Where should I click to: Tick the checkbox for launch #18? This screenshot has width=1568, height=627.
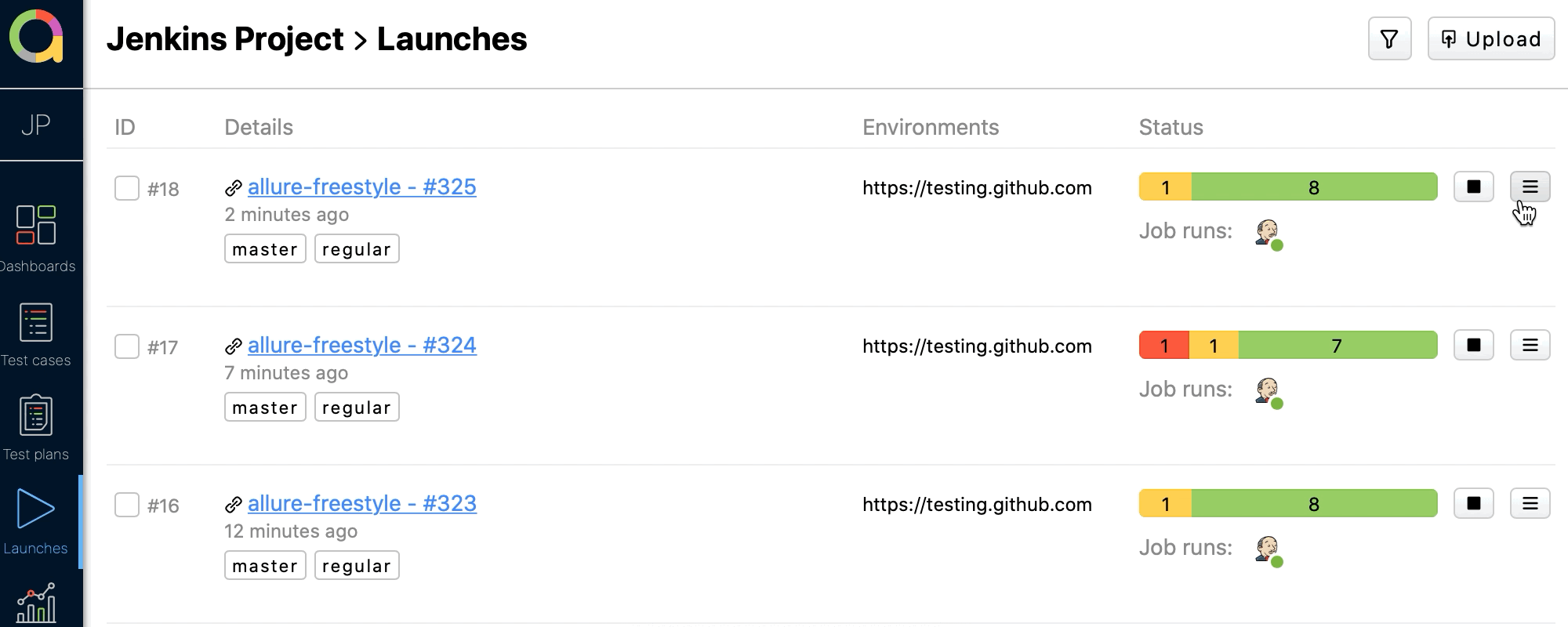tap(127, 188)
